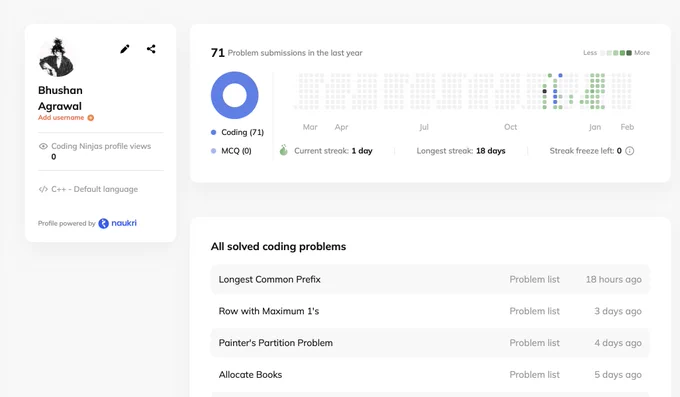The width and height of the screenshot is (680, 397).
Task: Open the profile avatar picture
Action: click(57, 57)
